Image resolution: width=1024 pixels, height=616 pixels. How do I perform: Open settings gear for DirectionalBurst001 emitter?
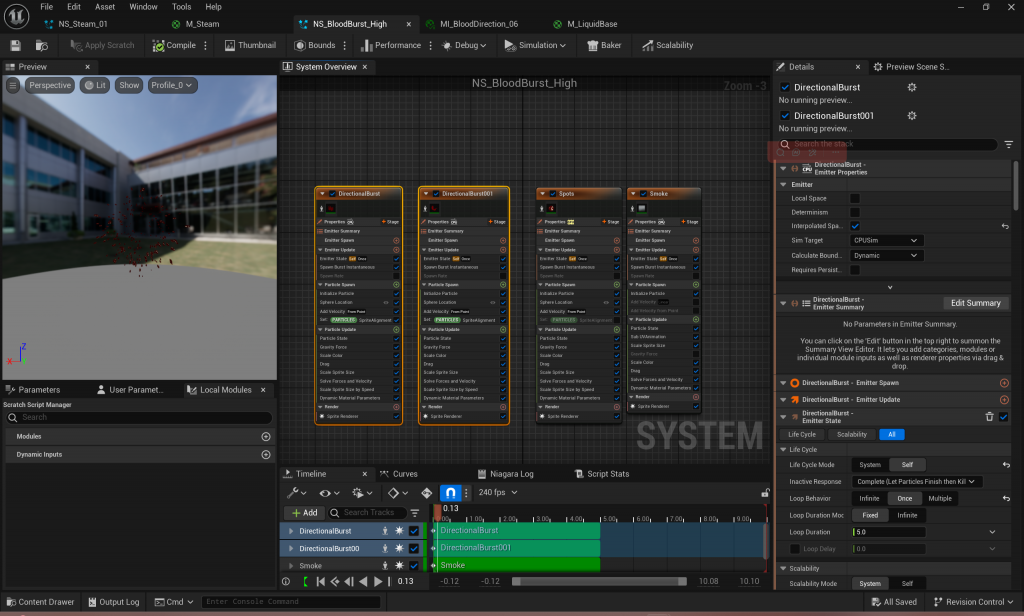coord(912,116)
